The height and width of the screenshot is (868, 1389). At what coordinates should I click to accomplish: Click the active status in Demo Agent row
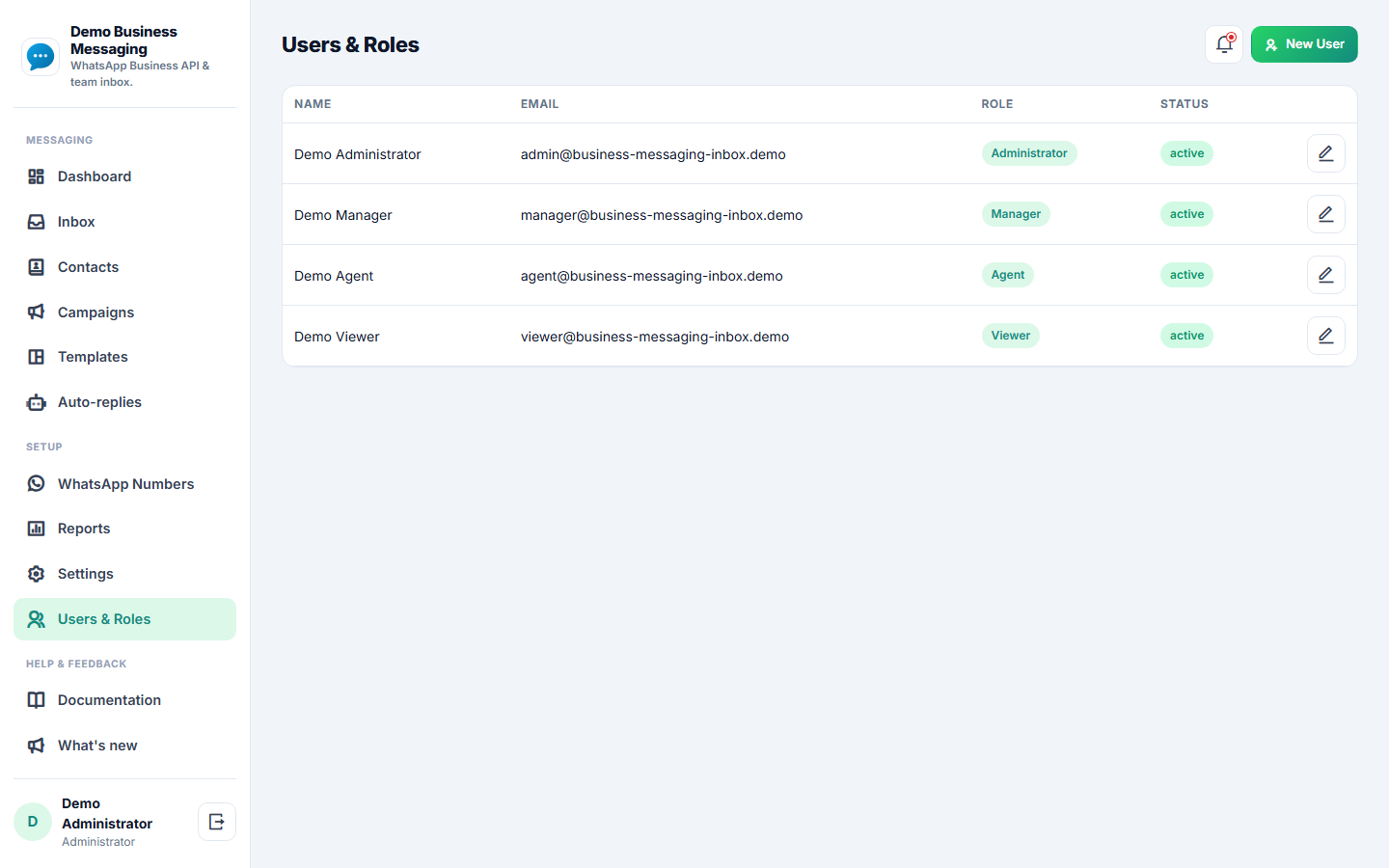pyautogui.click(x=1186, y=275)
